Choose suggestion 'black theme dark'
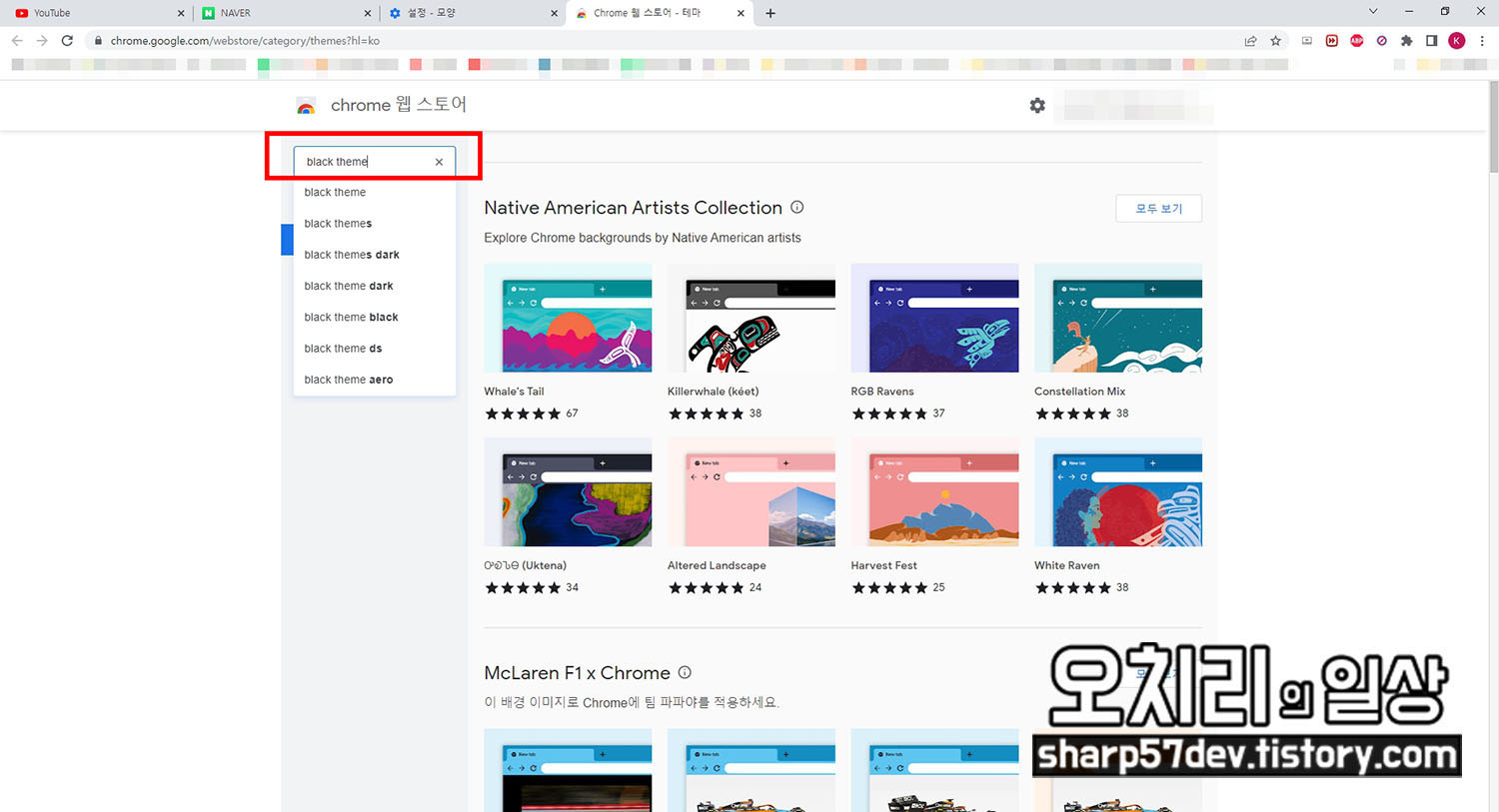 [375, 286]
